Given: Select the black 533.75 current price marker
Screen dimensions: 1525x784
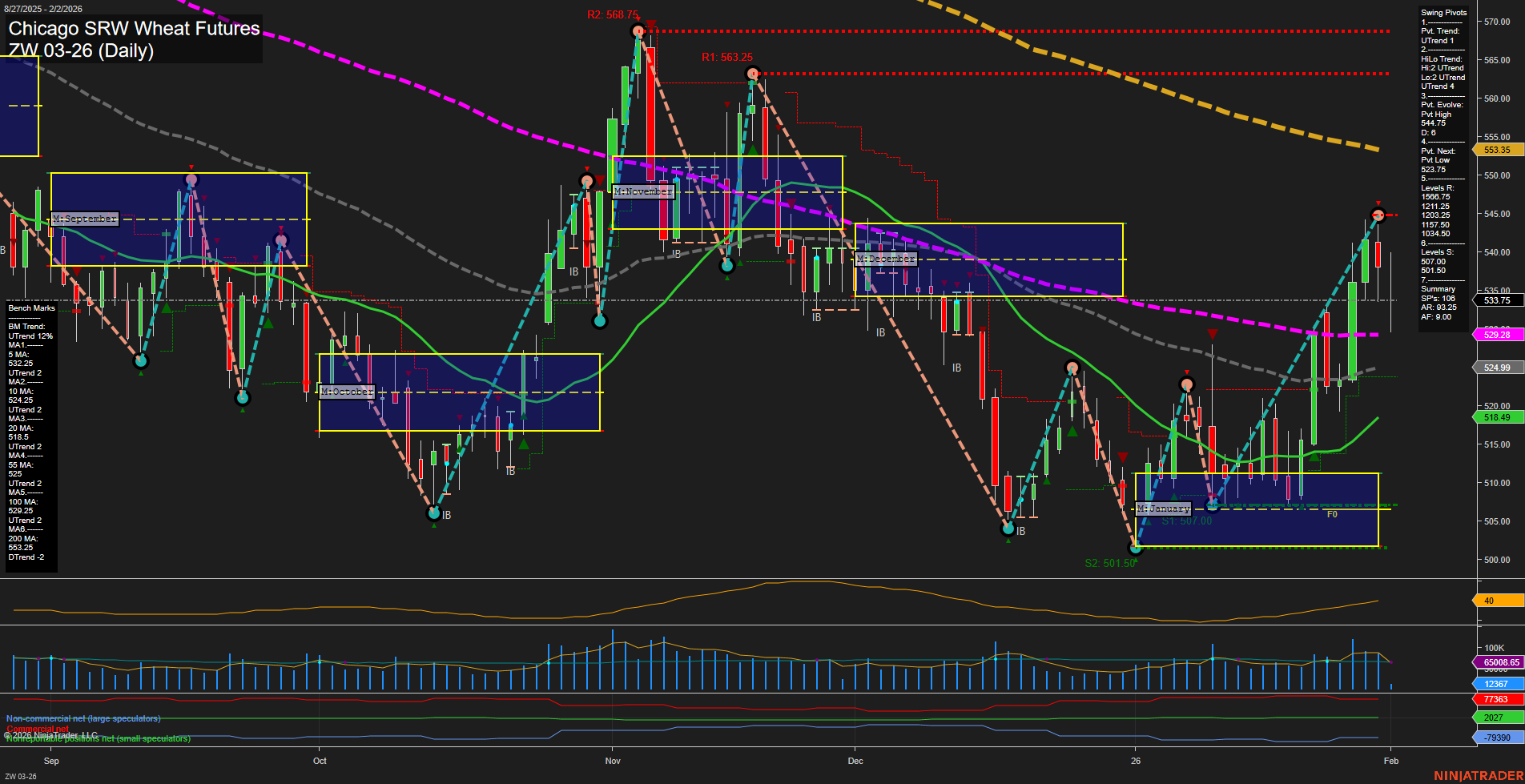Looking at the screenshot, I should coord(1497,300).
